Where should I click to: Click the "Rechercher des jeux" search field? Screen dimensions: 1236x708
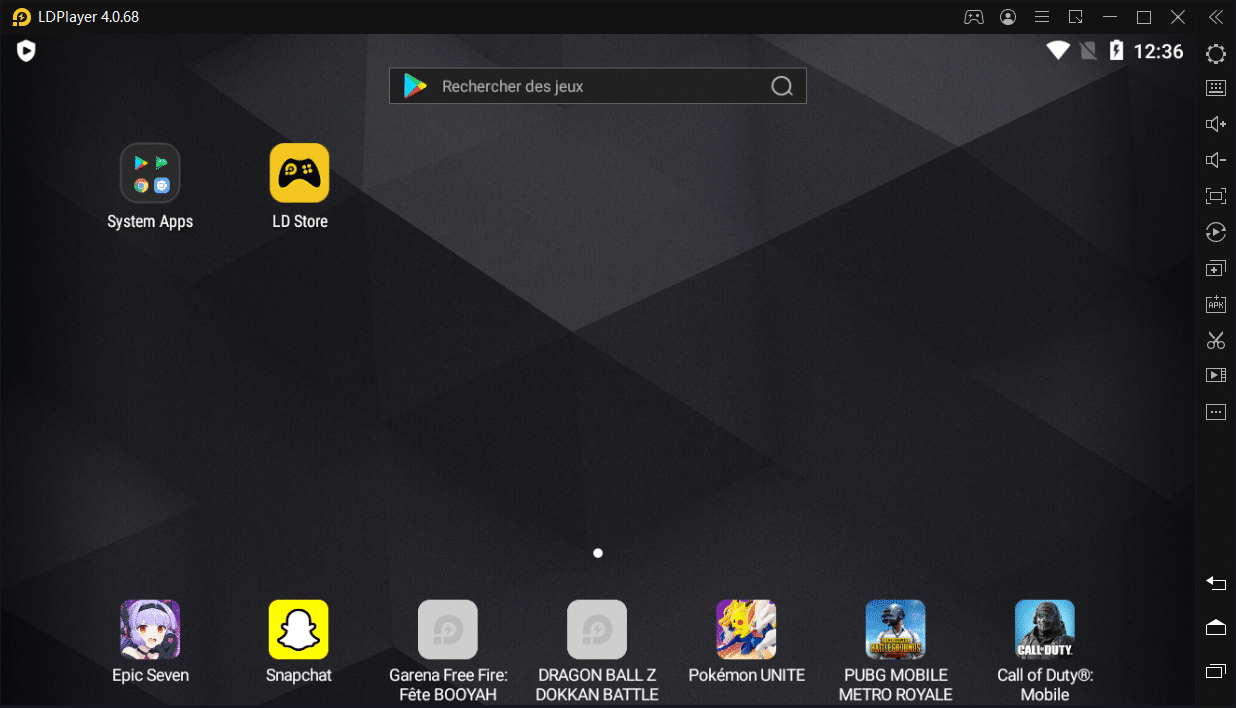tap(598, 86)
